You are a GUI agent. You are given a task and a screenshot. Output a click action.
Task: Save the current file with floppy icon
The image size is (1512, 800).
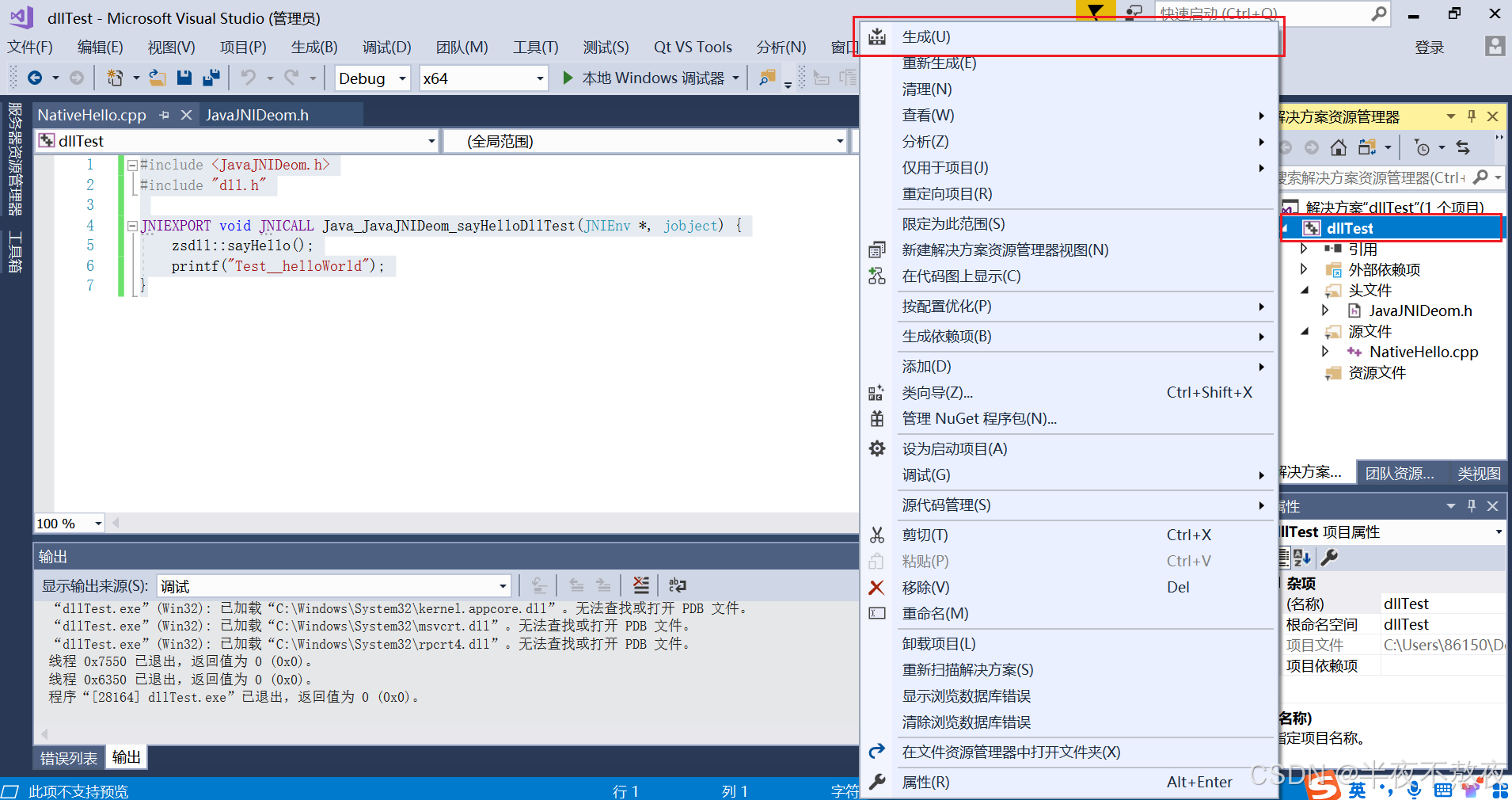coord(184,78)
